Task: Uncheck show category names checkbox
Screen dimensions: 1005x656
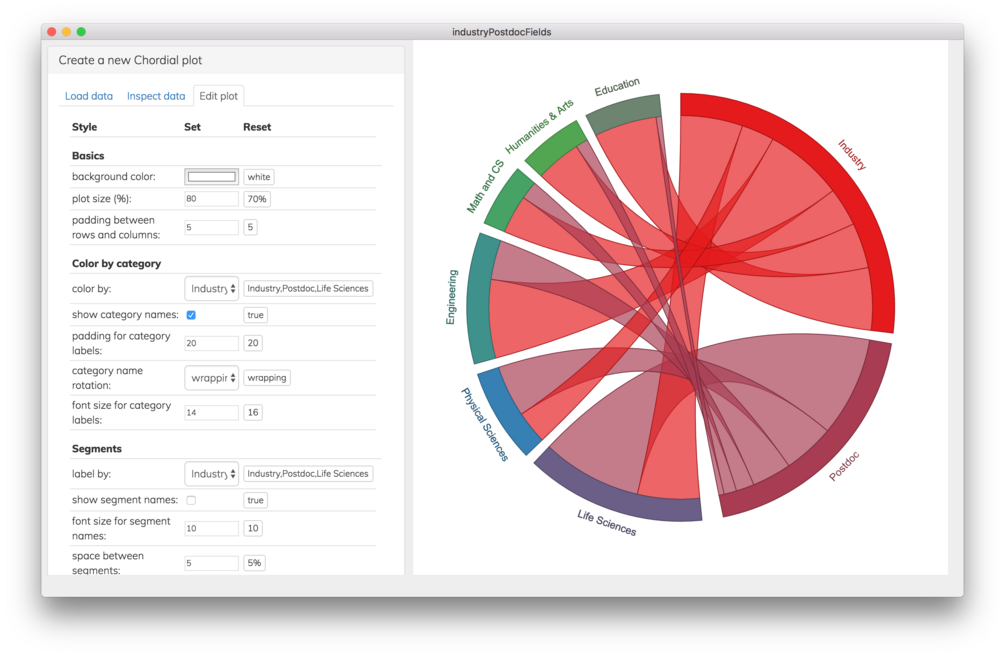Action: (191, 315)
